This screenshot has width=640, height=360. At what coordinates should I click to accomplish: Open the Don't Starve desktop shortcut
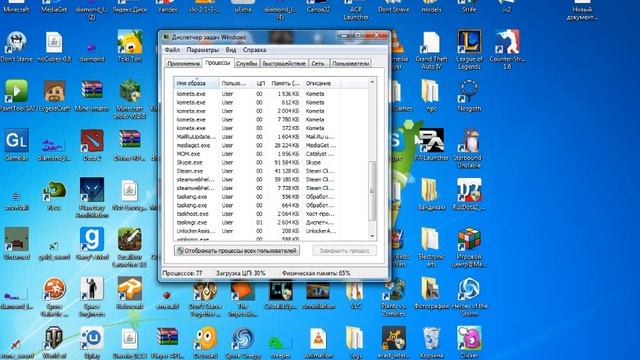16,47
